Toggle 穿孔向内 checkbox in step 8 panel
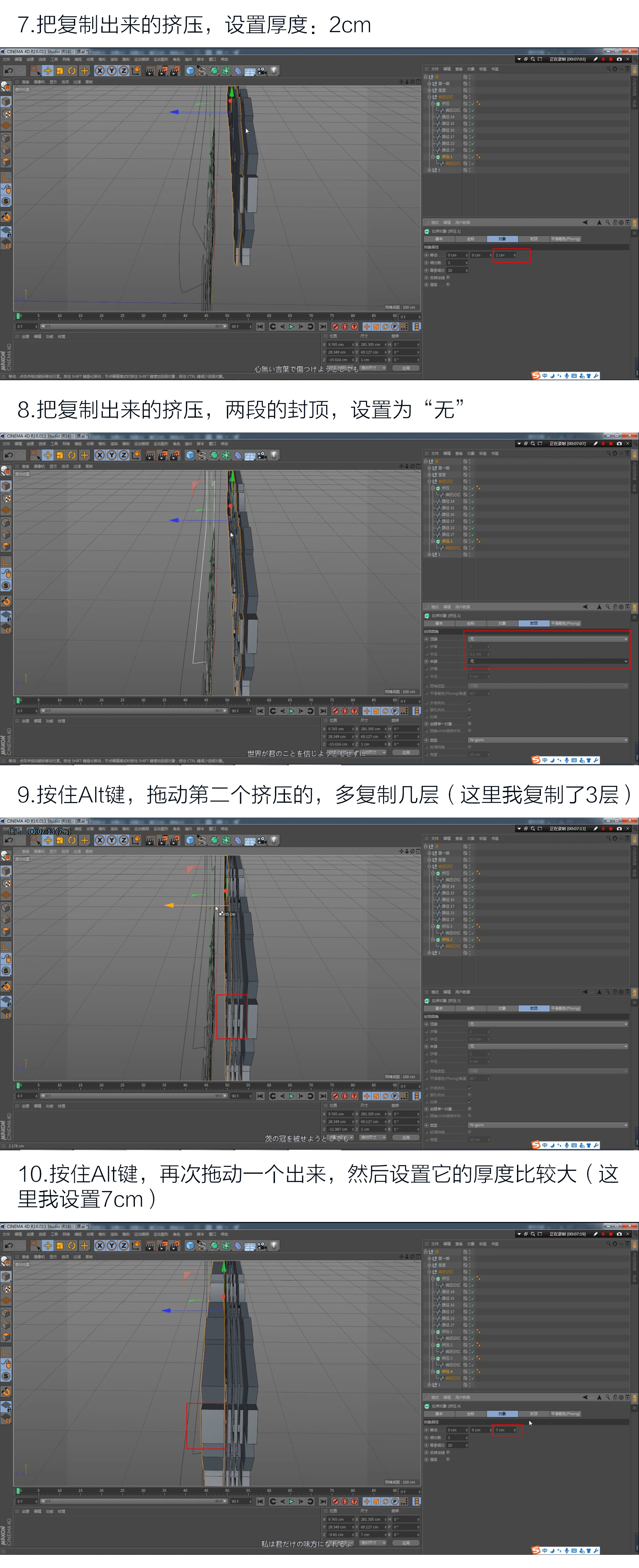 coord(470,710)
